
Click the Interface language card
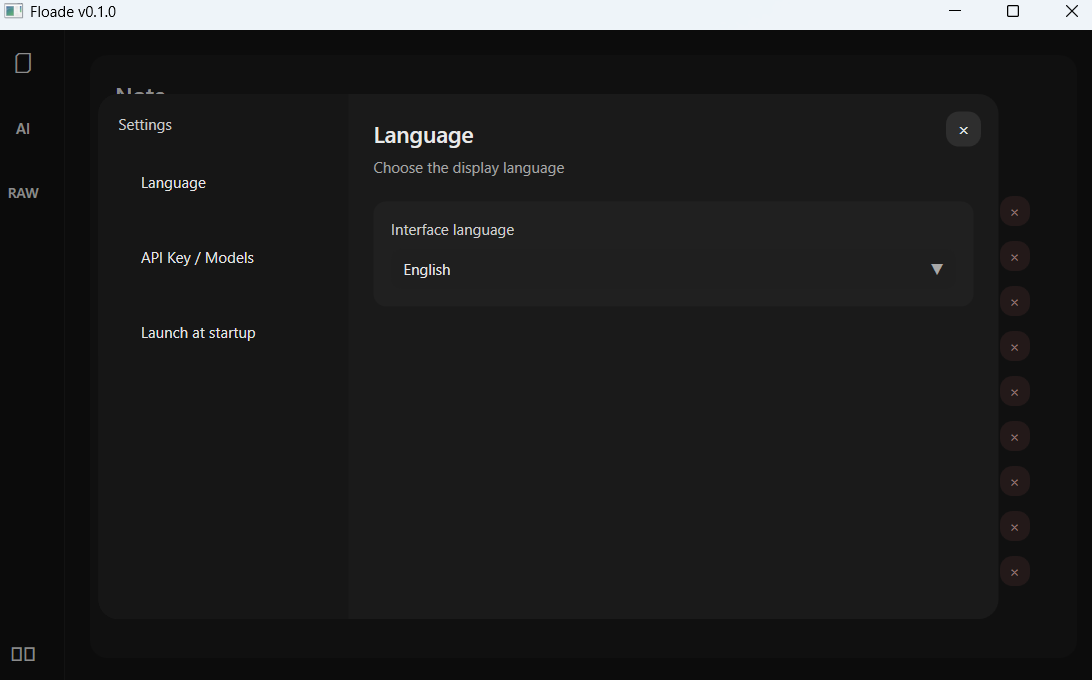(x=673, y=253)
